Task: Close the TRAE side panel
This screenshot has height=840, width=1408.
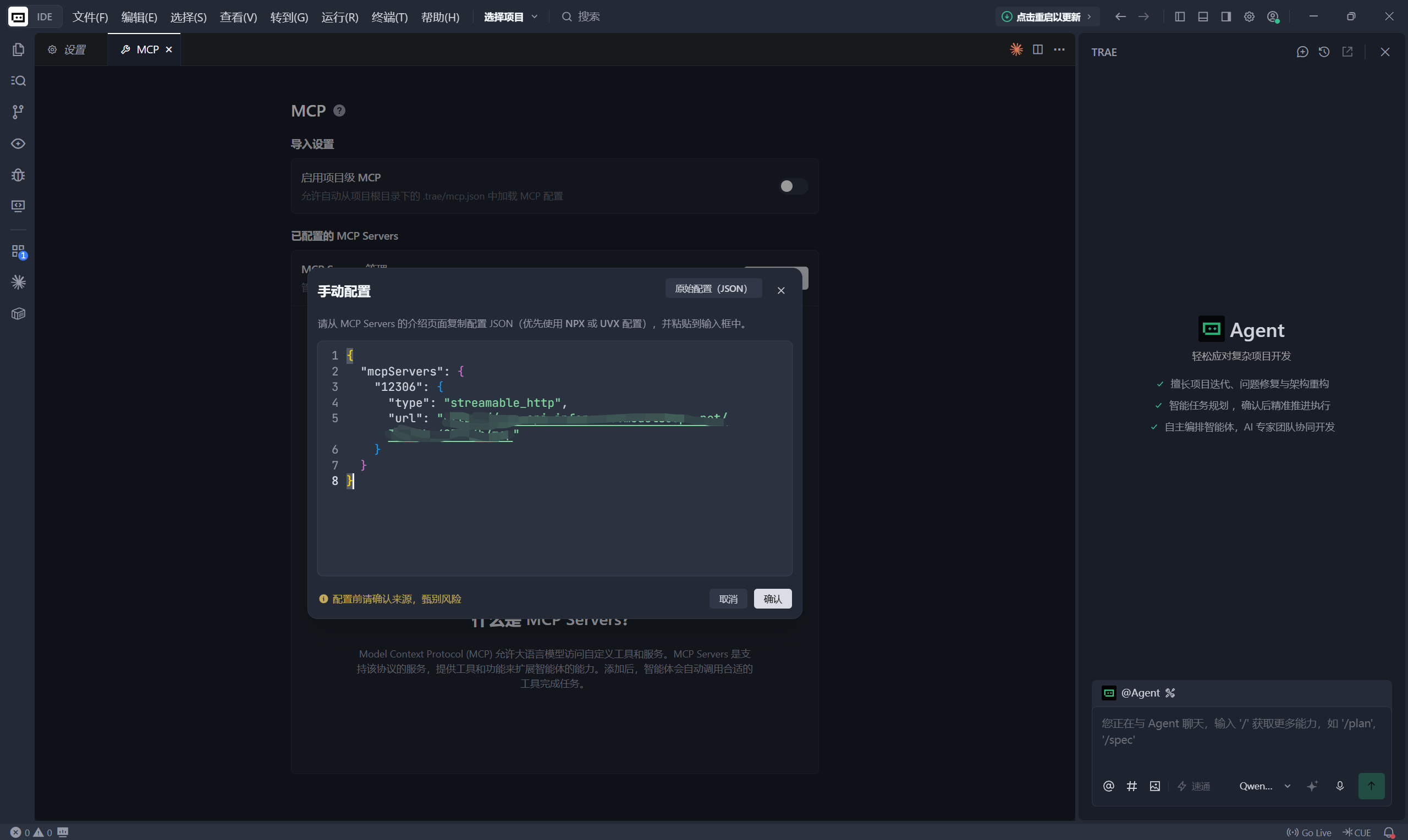Action: [x=1385, y=52]
